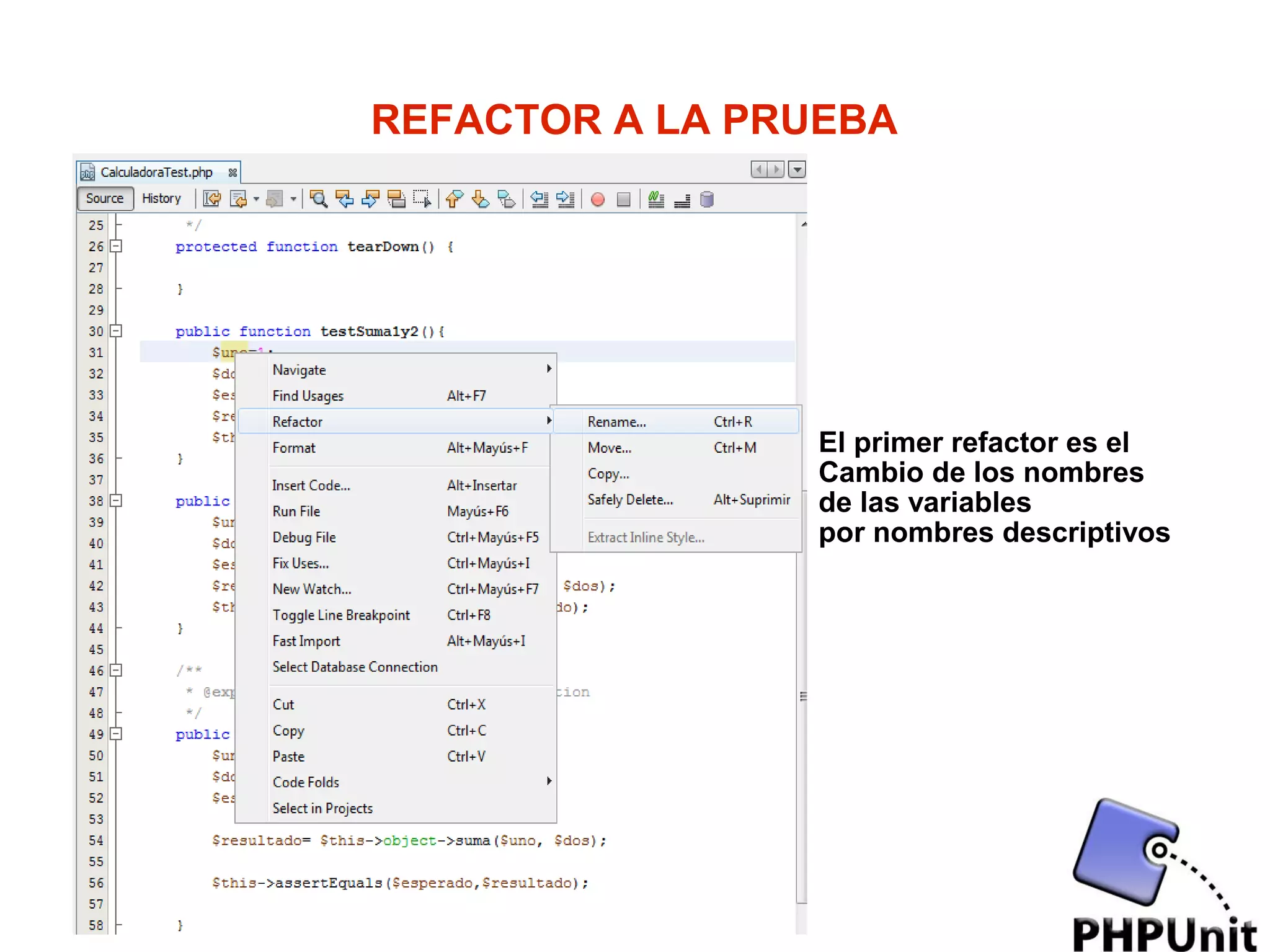Select New Watch... menu entry
Image resolution: width=1270 pixels, height=952 pixels.
(397, 589)
